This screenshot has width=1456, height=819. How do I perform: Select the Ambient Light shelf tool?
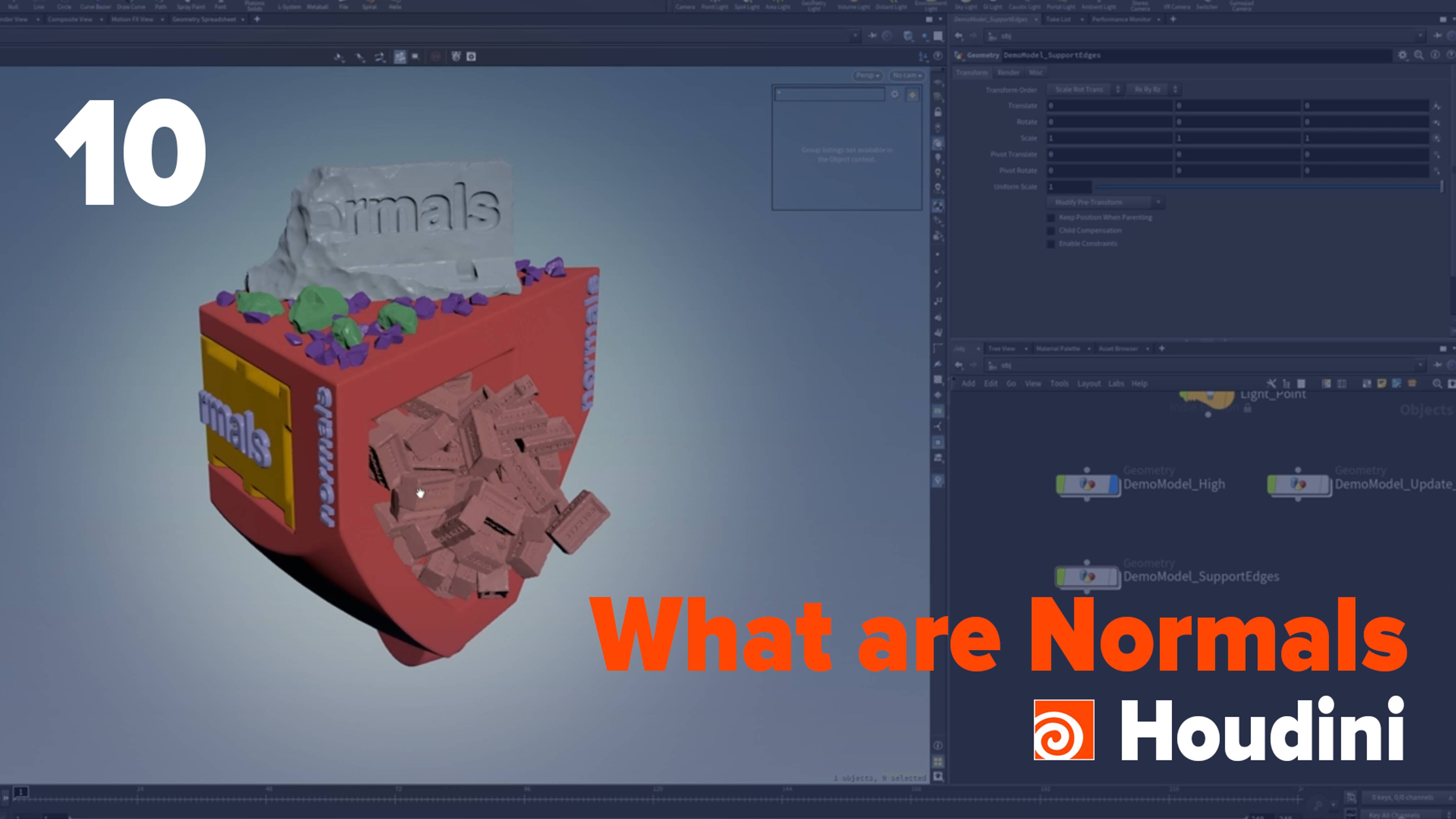1098,6
